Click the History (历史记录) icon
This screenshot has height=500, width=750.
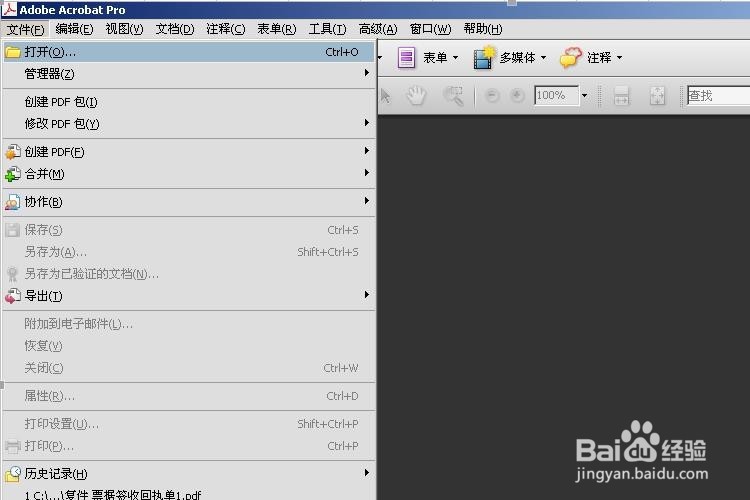(x=12, y=474)
